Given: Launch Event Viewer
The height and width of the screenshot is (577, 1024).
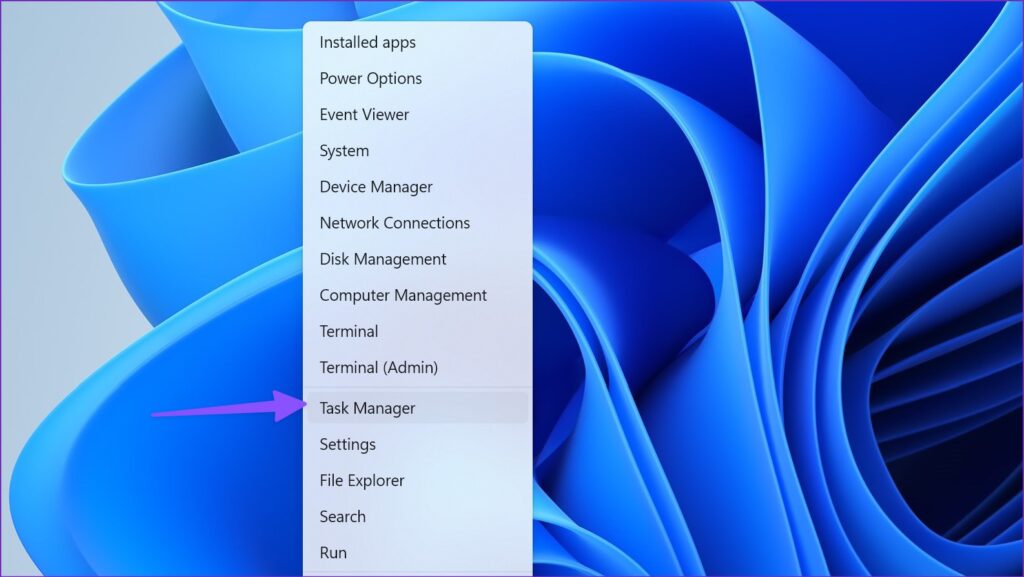Looking at the screenshot, I should (363, 114).
